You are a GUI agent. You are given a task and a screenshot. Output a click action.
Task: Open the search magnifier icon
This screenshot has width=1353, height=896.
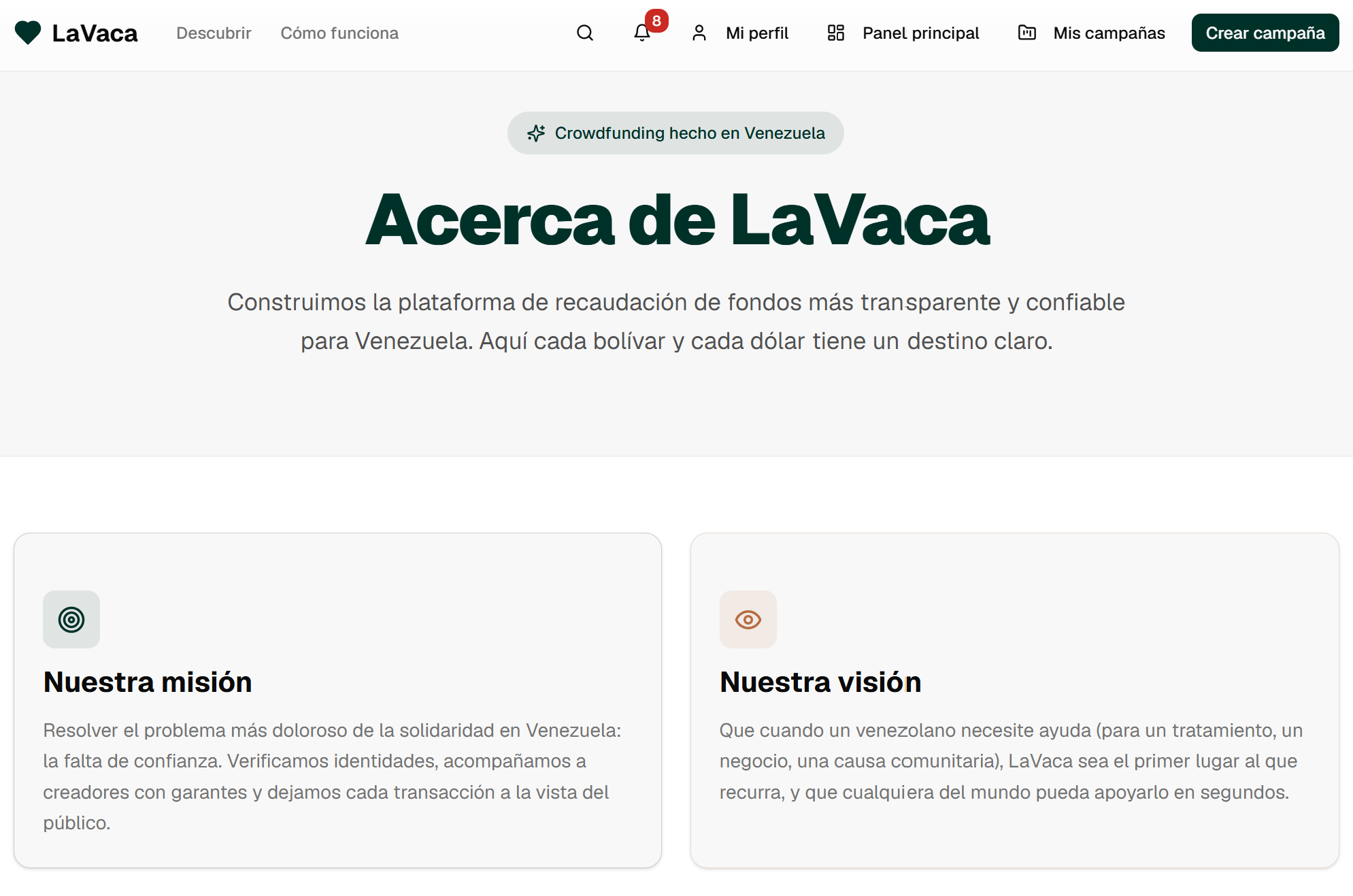585,33
